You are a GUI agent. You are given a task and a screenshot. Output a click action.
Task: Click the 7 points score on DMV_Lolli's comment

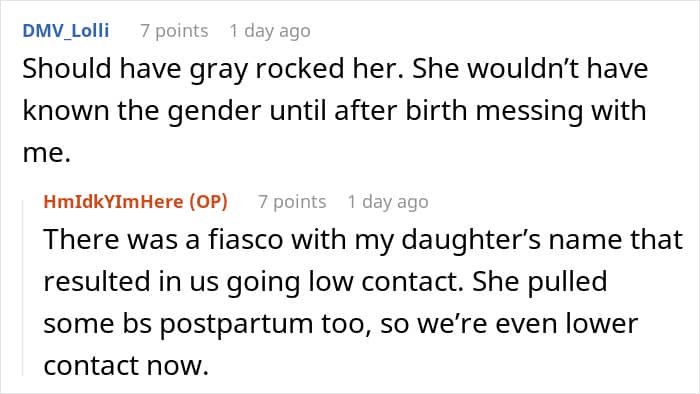174,31
